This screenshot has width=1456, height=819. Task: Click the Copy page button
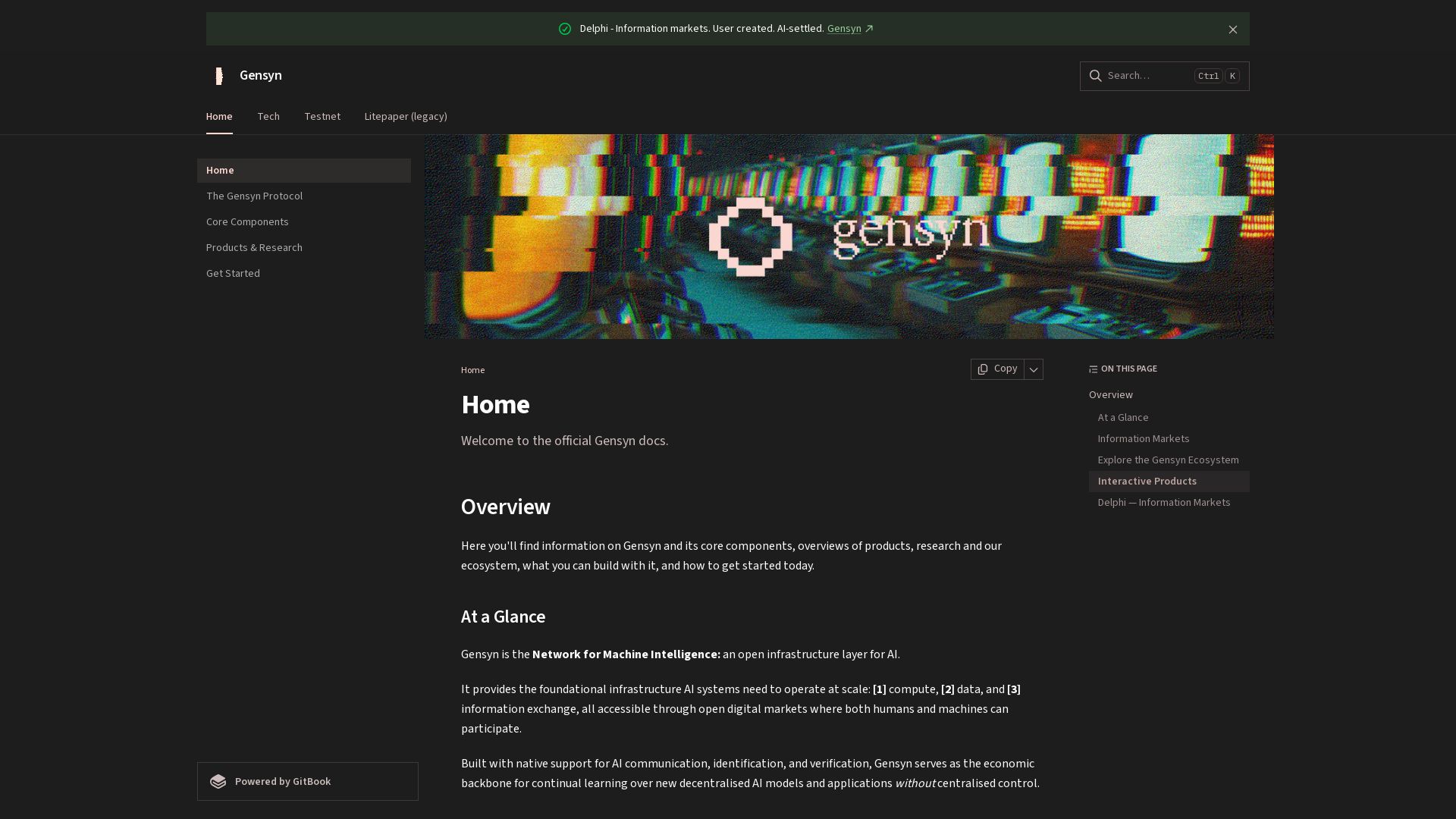(x=997, y=369)
